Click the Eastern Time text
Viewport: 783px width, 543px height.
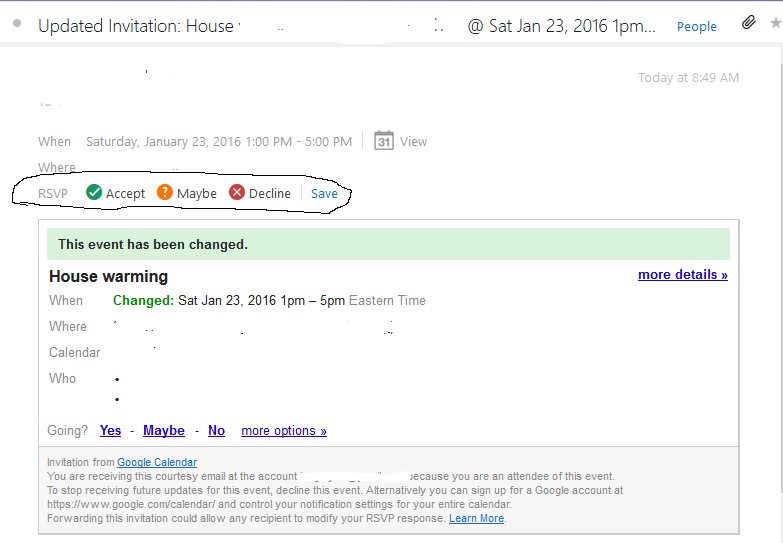pos(387,301)
